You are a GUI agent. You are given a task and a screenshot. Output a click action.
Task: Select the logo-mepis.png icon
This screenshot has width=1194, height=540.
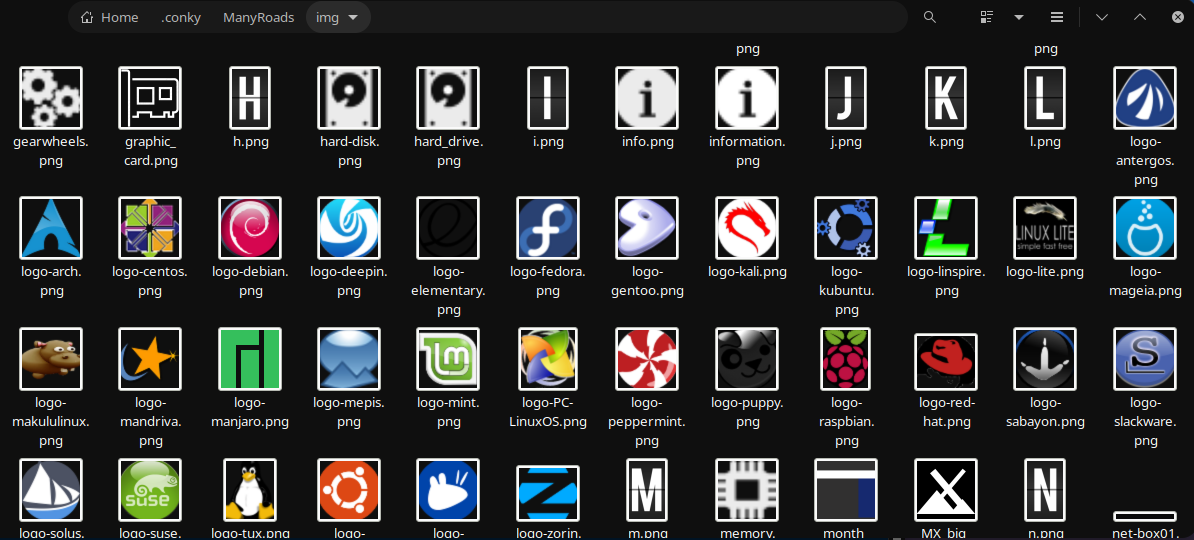(x=349, y=359)
